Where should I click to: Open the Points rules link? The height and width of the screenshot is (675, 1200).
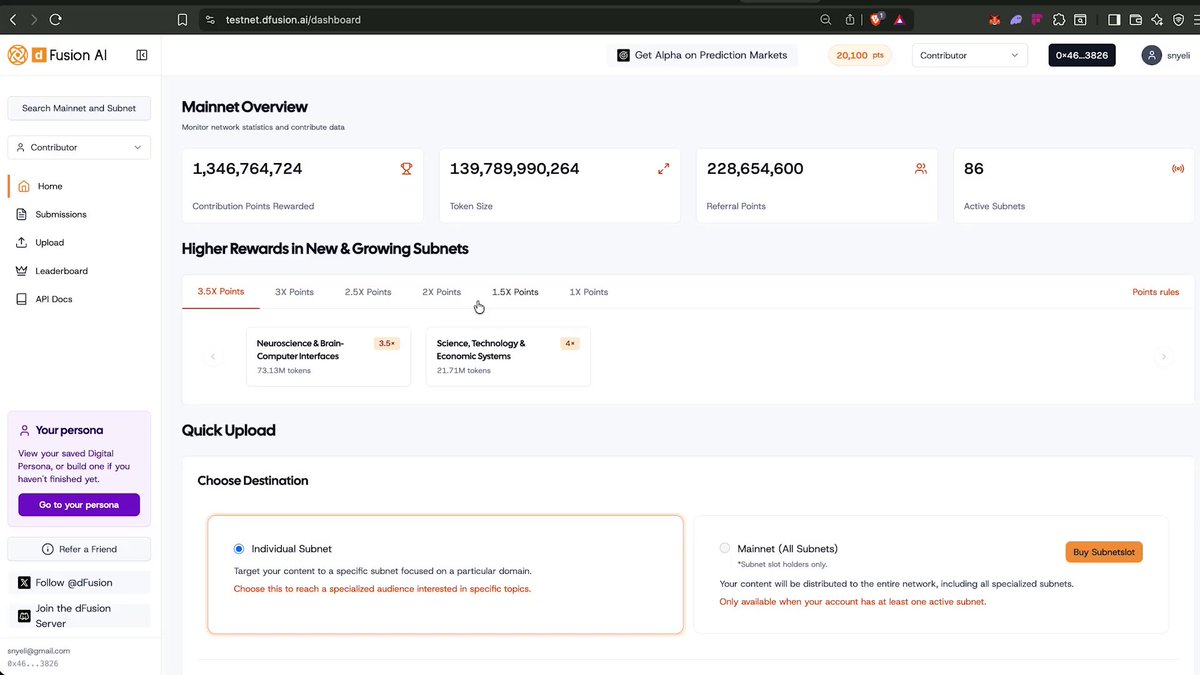1155,292
